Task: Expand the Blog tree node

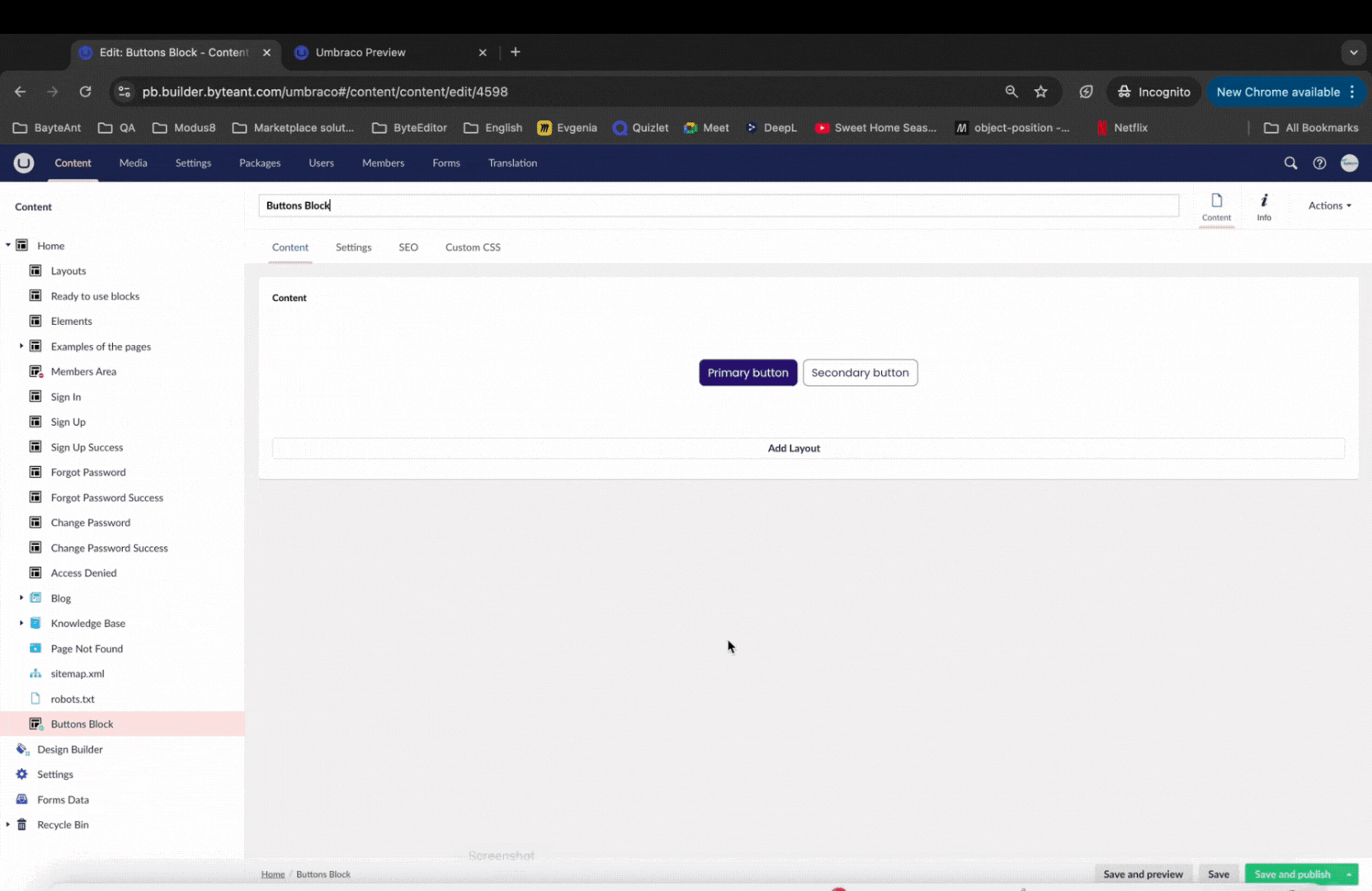Action: tap(21, 598)
